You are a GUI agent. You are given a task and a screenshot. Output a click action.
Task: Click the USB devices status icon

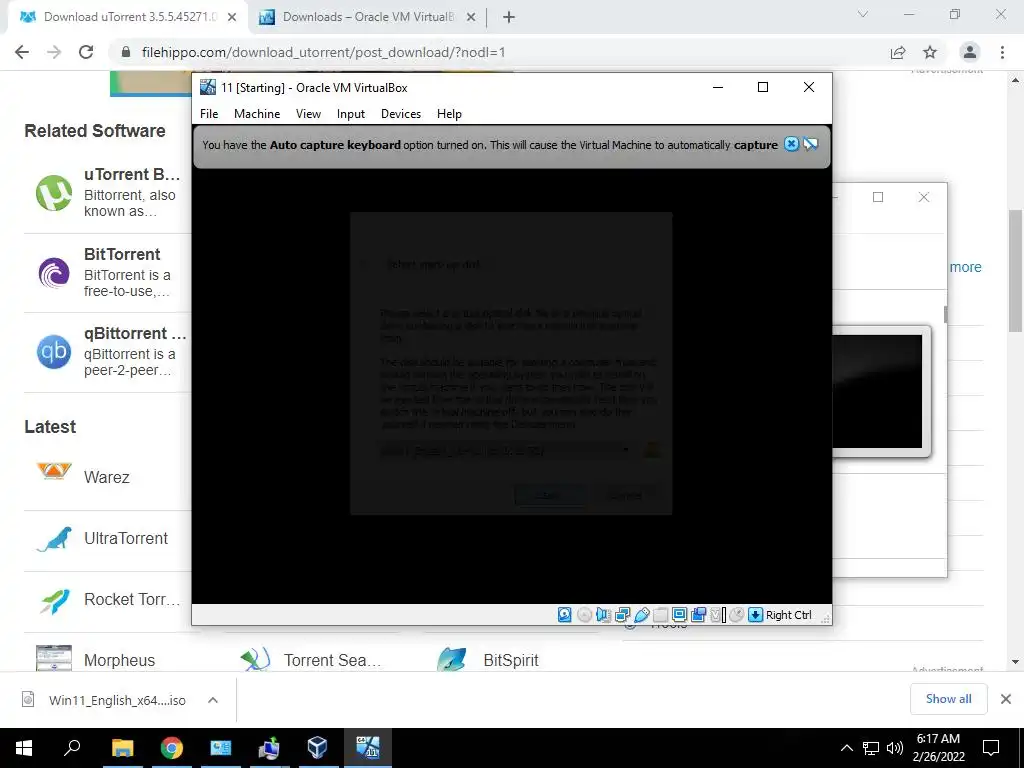pyautogui.click(x=641, y=615)
